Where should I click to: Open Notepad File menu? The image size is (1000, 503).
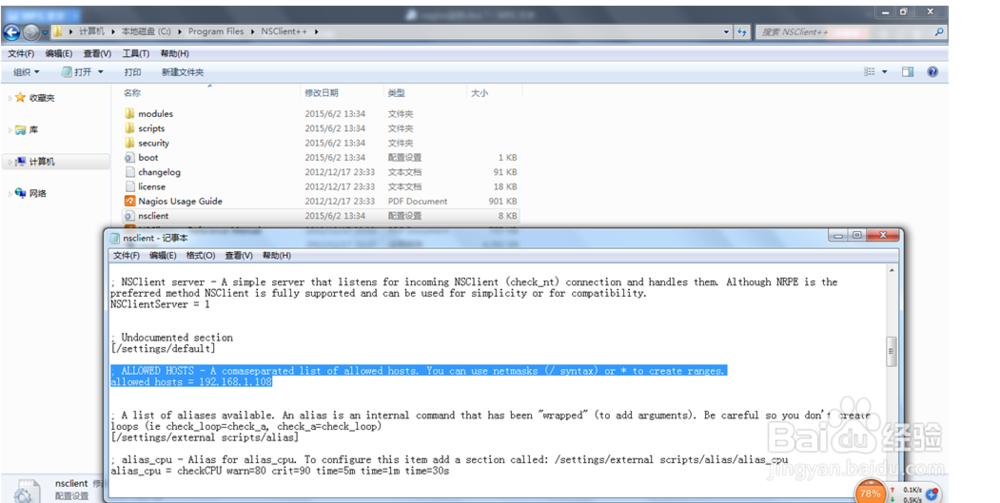(x=126, y=256)
